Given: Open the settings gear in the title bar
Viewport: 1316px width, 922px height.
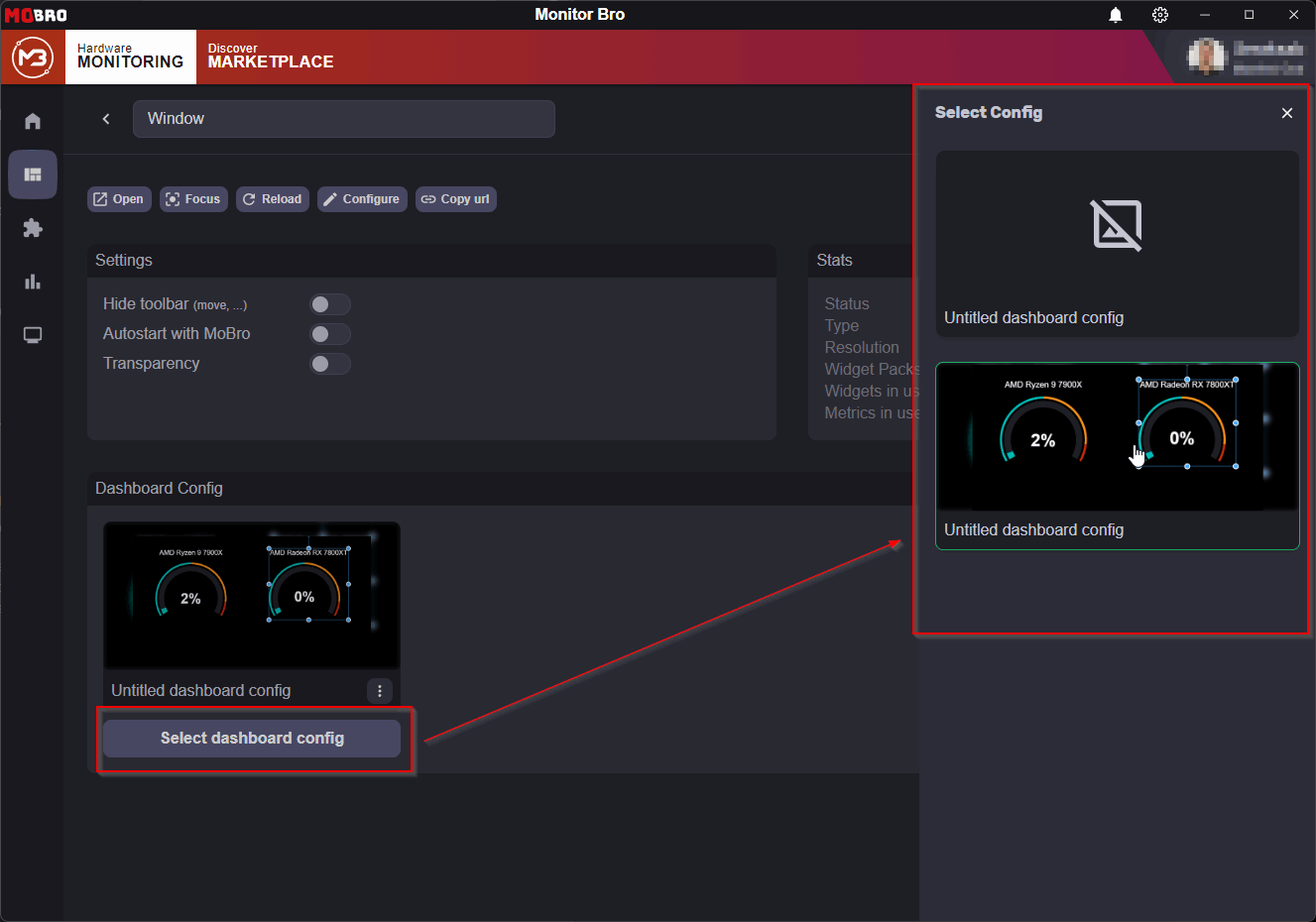Looking at the screenshot, I should (1160, 15).
